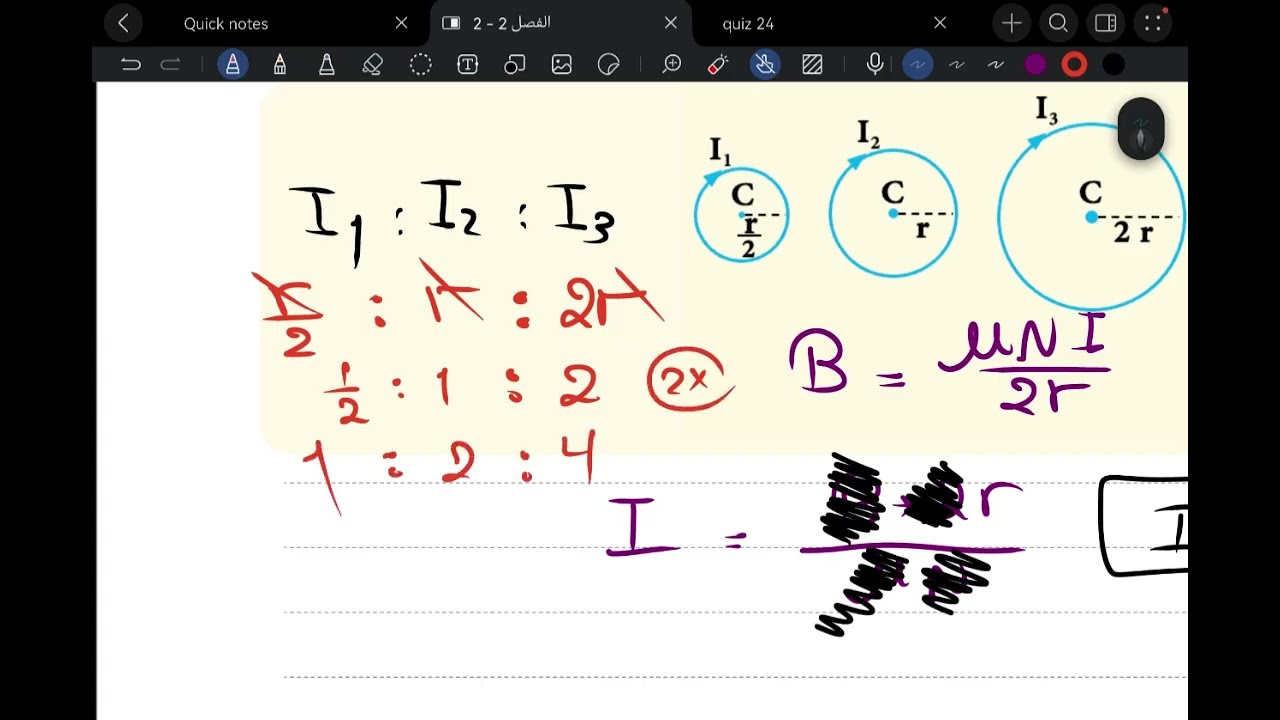
Task: Choose the thin stroke width
Action: point(995,65)
